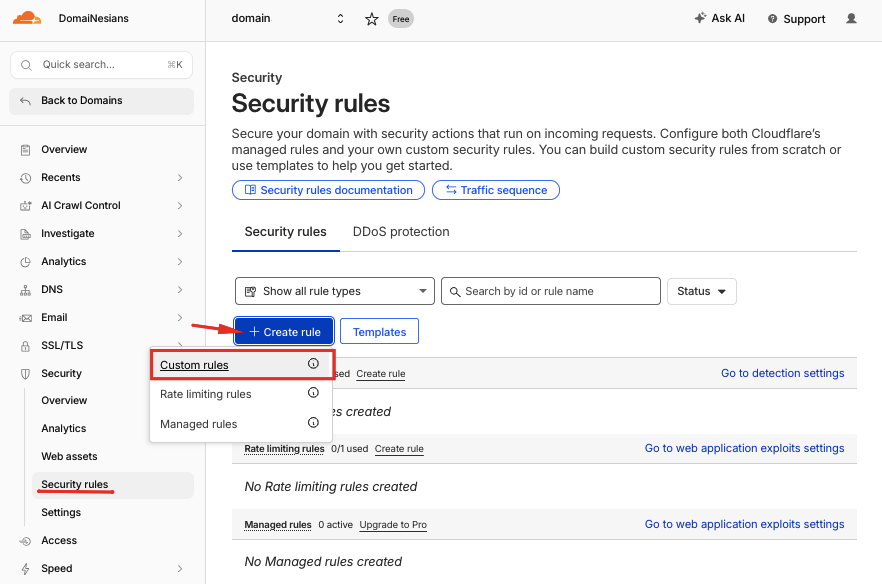Click the Speed lightning bolt icon
The height and width of the screenshot is (584, 882).
click(x=25, y=569)
